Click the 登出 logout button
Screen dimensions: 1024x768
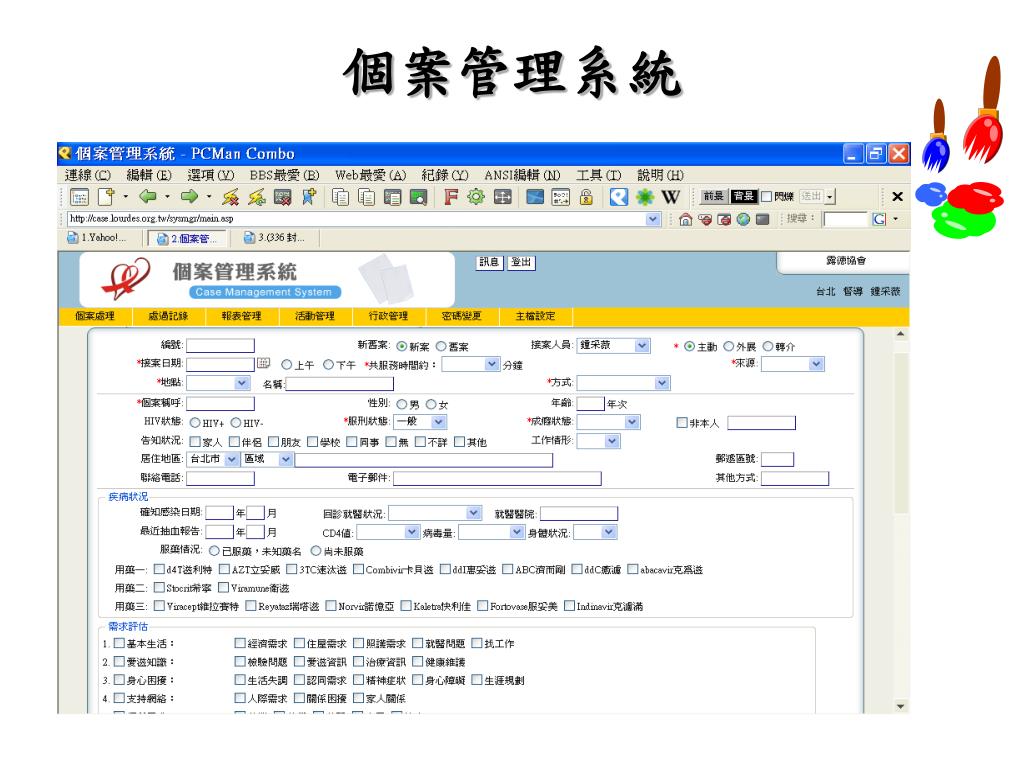(x=521, y=263)
